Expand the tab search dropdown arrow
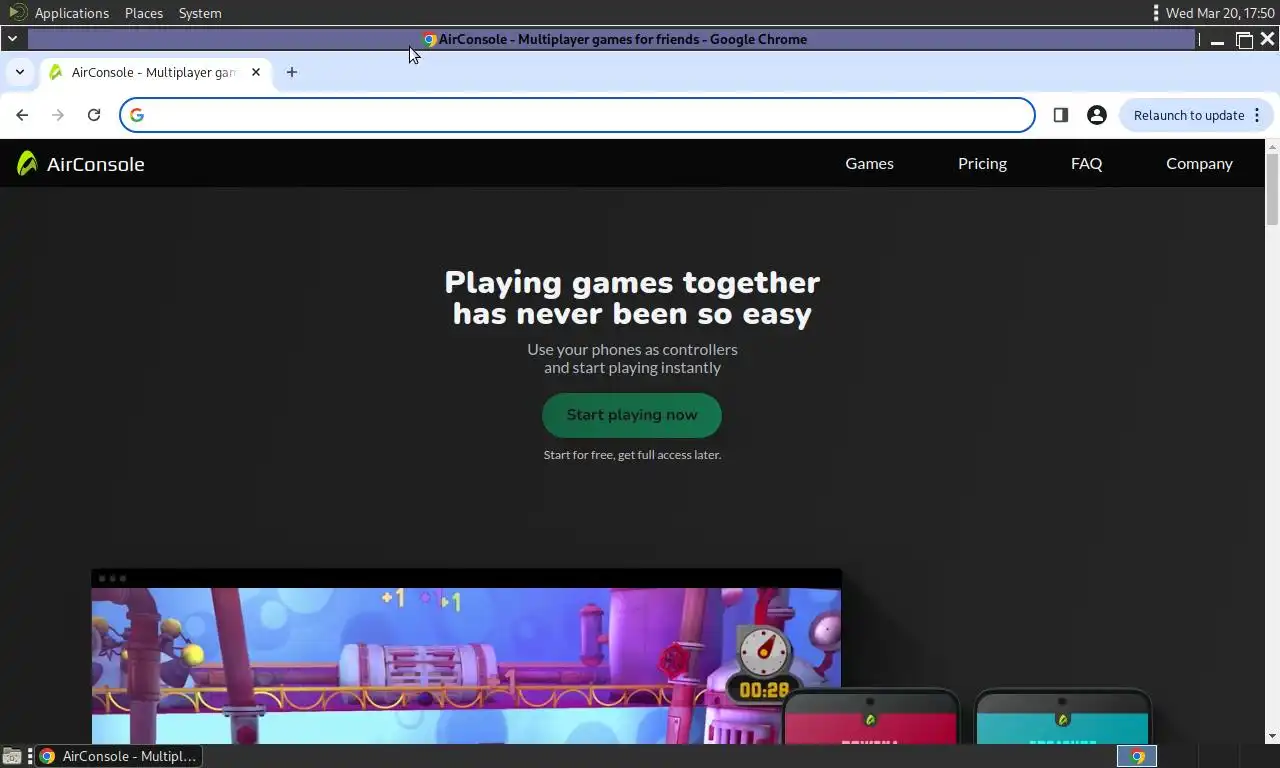 coord(19,72)
